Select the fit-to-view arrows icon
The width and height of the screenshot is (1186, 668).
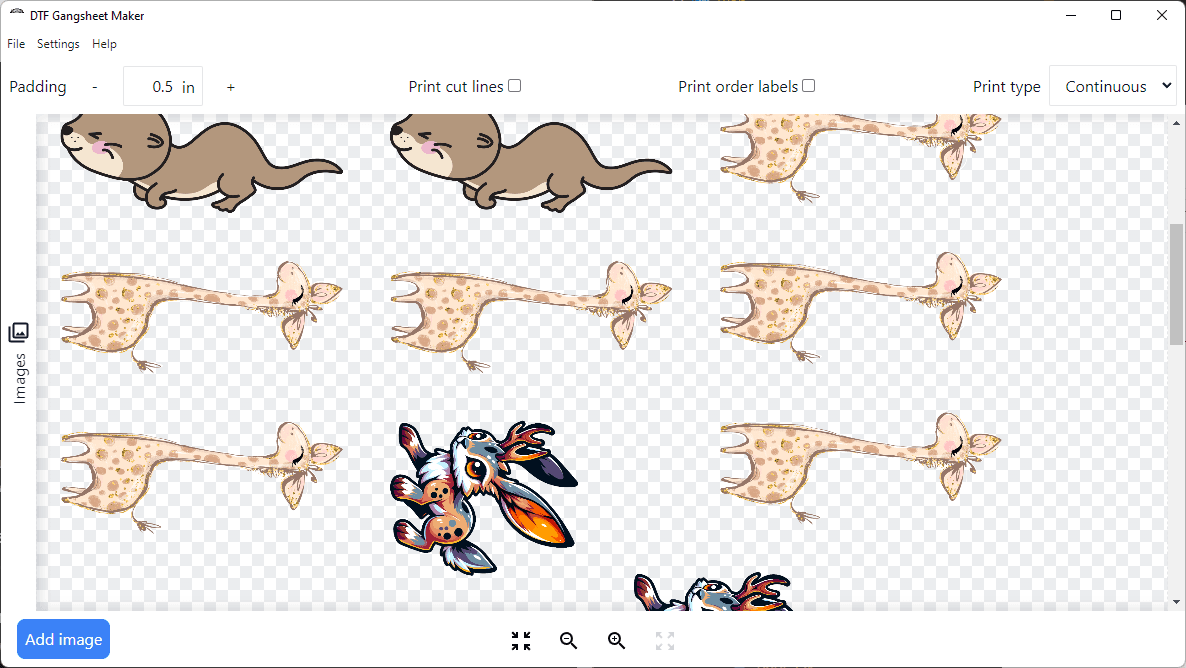point(520,641)
